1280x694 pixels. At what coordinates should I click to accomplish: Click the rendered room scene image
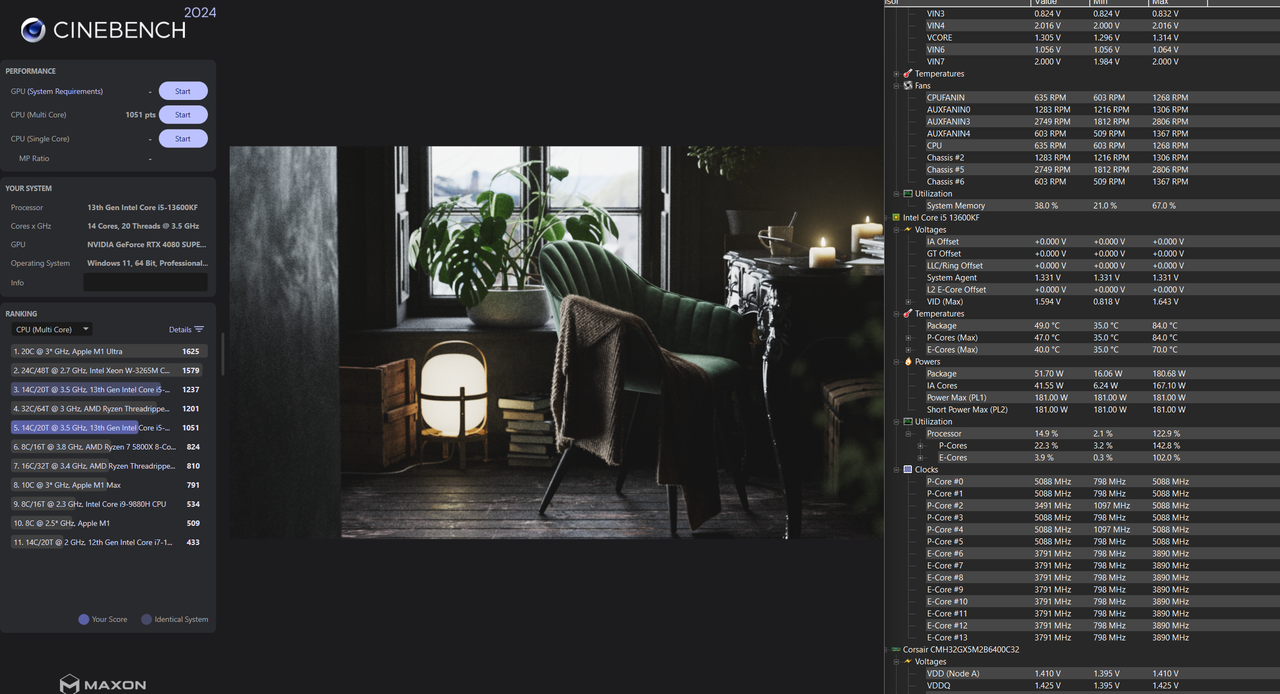[x=557, y=343]
